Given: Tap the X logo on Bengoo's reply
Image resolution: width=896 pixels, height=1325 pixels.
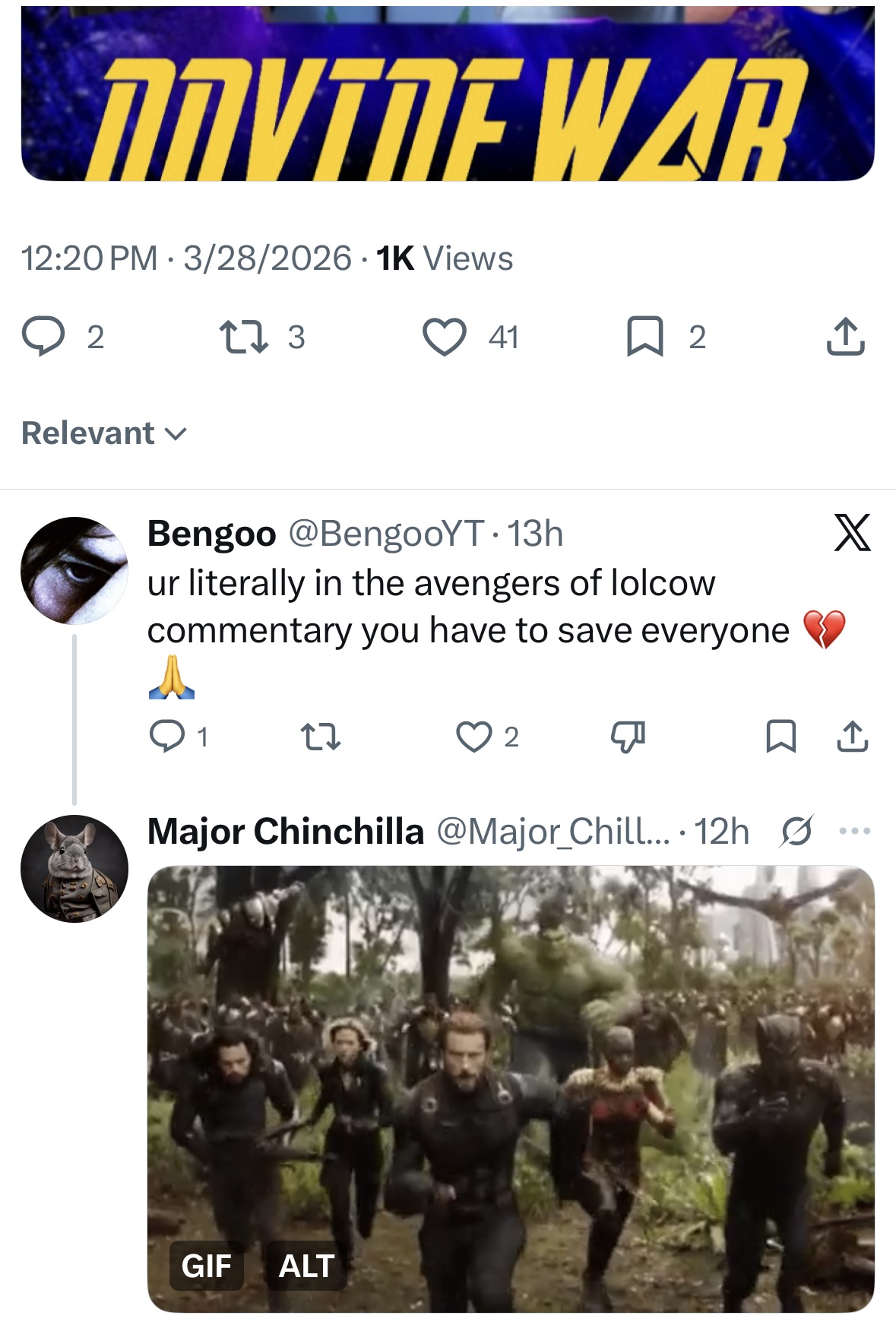Looking at the screenshot, I should click(852, 532).
